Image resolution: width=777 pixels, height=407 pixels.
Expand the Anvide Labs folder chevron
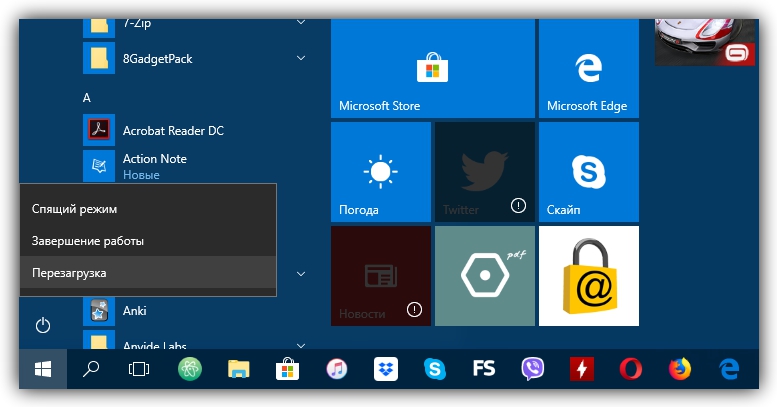(x=300, y=345)
